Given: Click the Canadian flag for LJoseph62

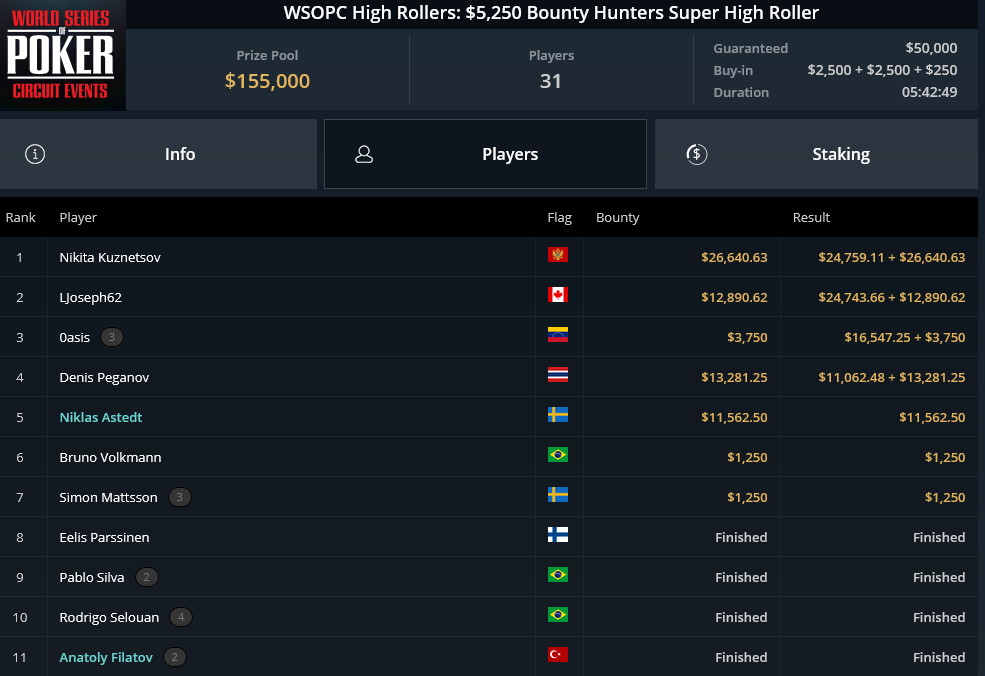Looking at the screenshot, I should tap(558, 295).
